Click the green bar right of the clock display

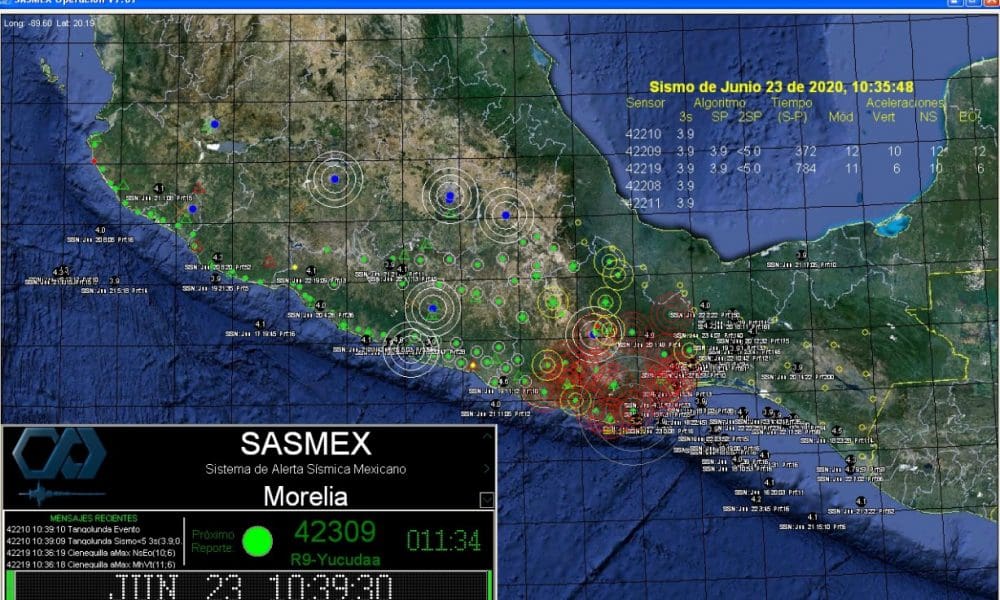point(490,584)
